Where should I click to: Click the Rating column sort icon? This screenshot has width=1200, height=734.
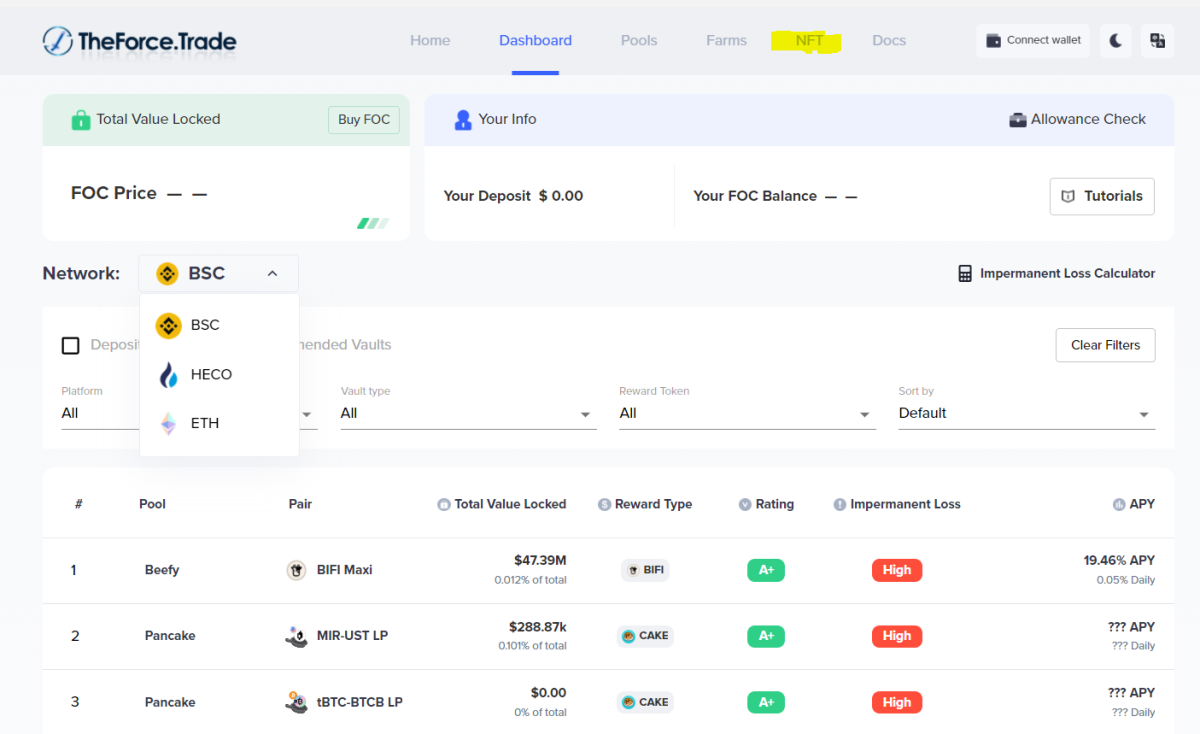745,505
